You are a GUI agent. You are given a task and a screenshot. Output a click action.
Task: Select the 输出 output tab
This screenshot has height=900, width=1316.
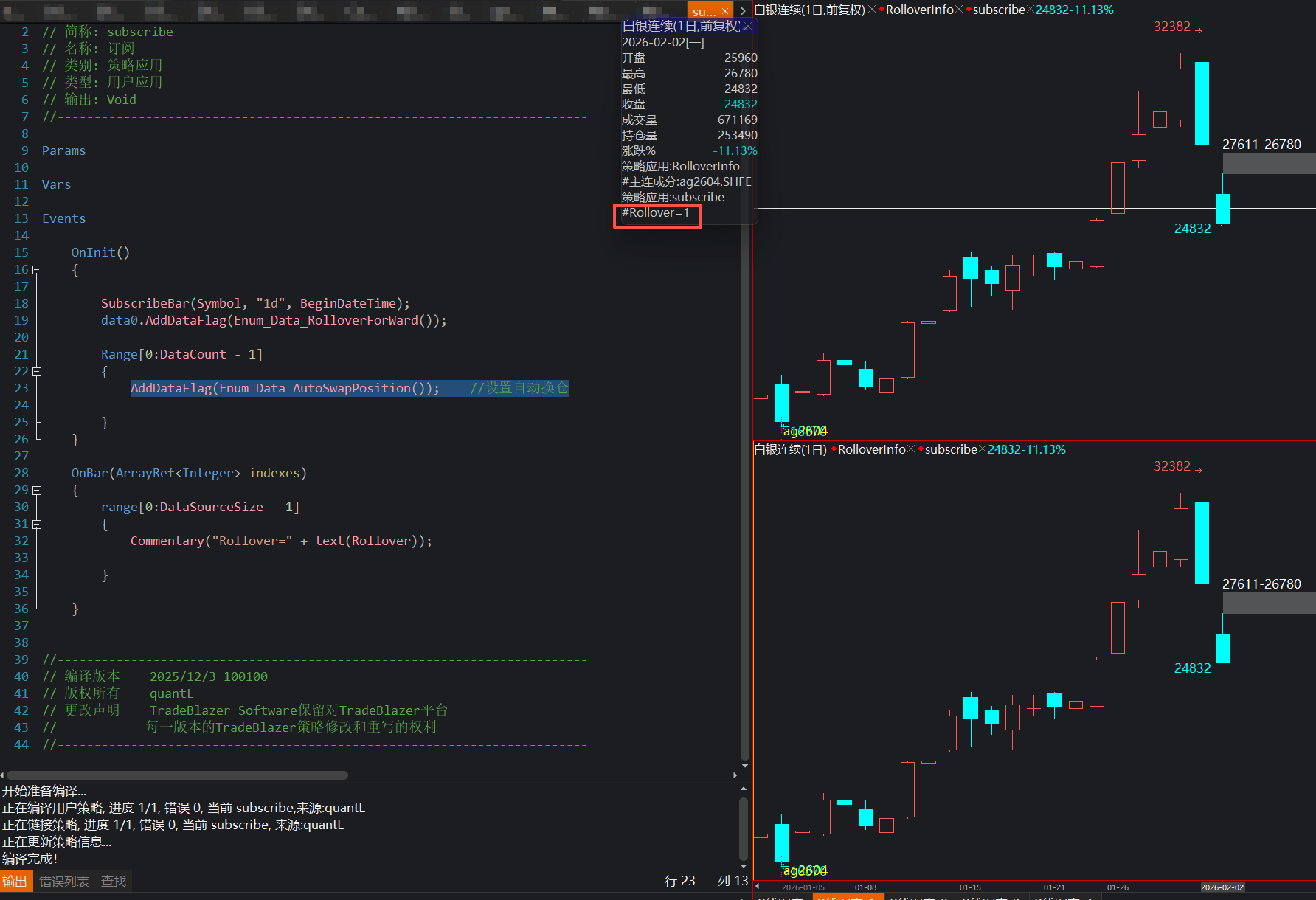(15, 882)
